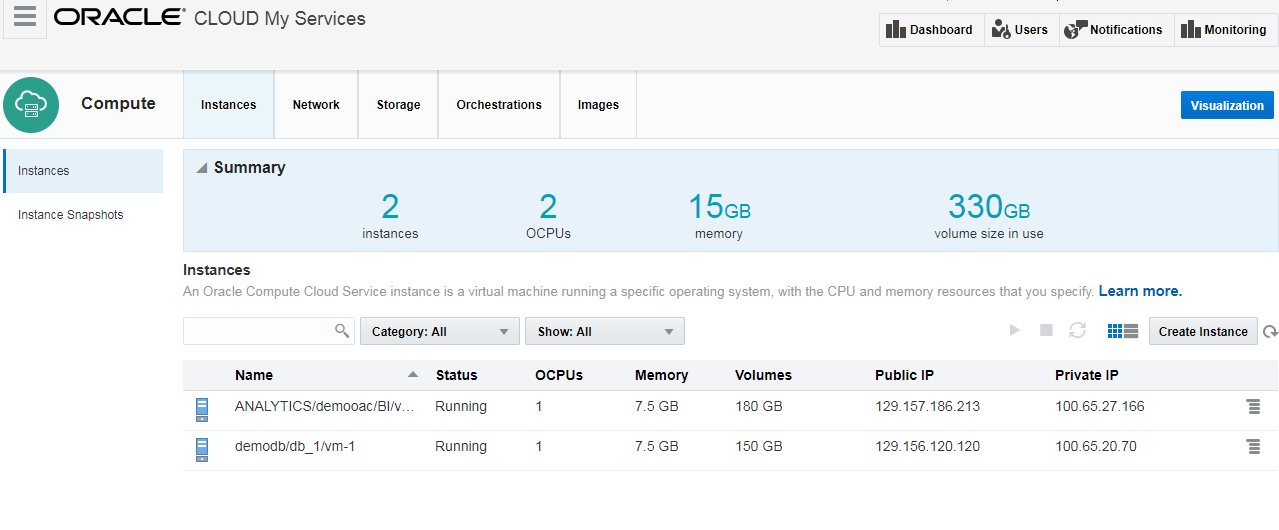Image resolution: width=1279 pixels, height=530 pixels.
Task: Open actions menu for demodb/db_1/vm-1
Action: [1253, 447]
